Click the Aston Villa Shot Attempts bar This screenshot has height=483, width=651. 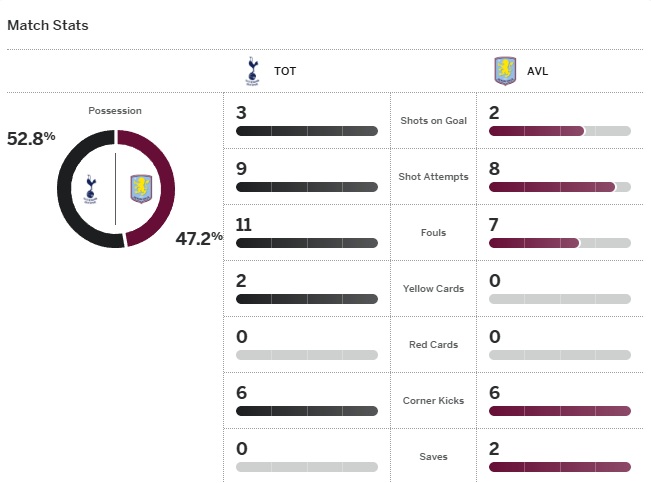coord(560,187)
